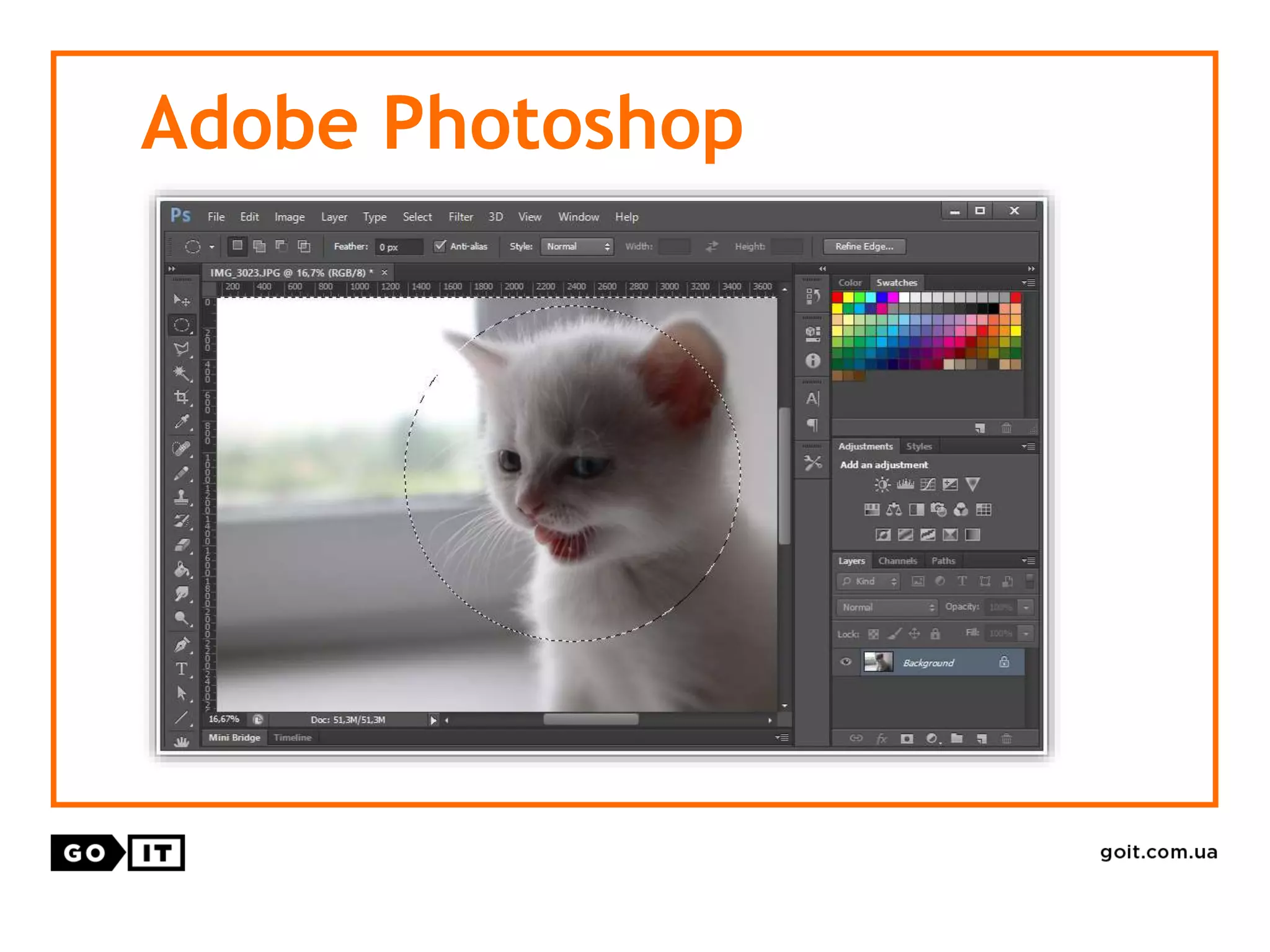Viewport: 1270px width, 952px height.
Task: Select the Healing Brush tool
Action: coord(182,448)
